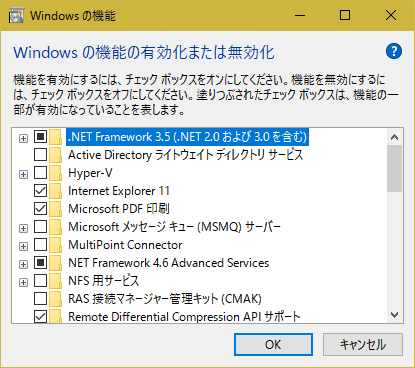This screenshot has width=415, height=368.
Task: Uncheck the Internet Explorer 11 checkbox
Action: click(x=40, y=191)
